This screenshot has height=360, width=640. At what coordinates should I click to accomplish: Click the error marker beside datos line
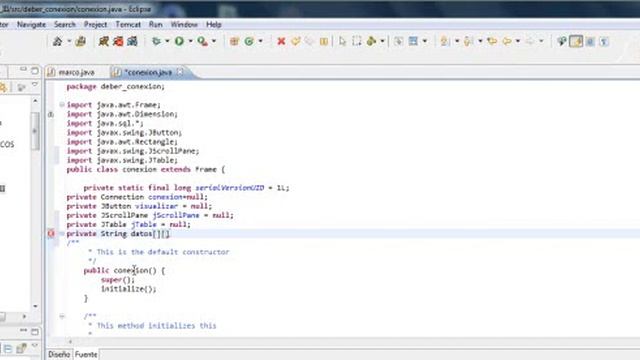tap(51, 233)
